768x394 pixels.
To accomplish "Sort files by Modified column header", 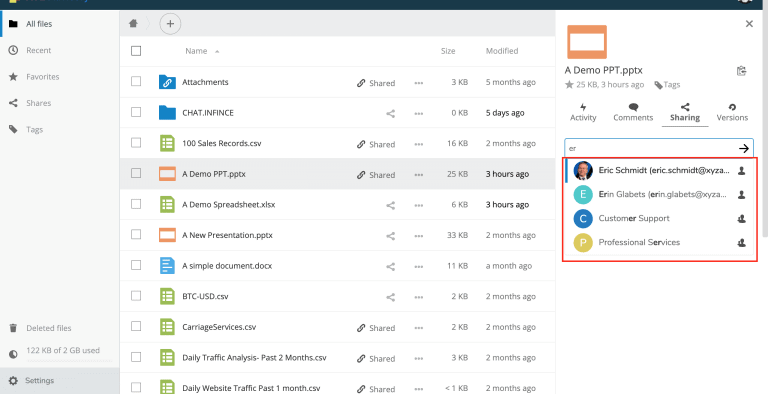I will click(502, 51).
